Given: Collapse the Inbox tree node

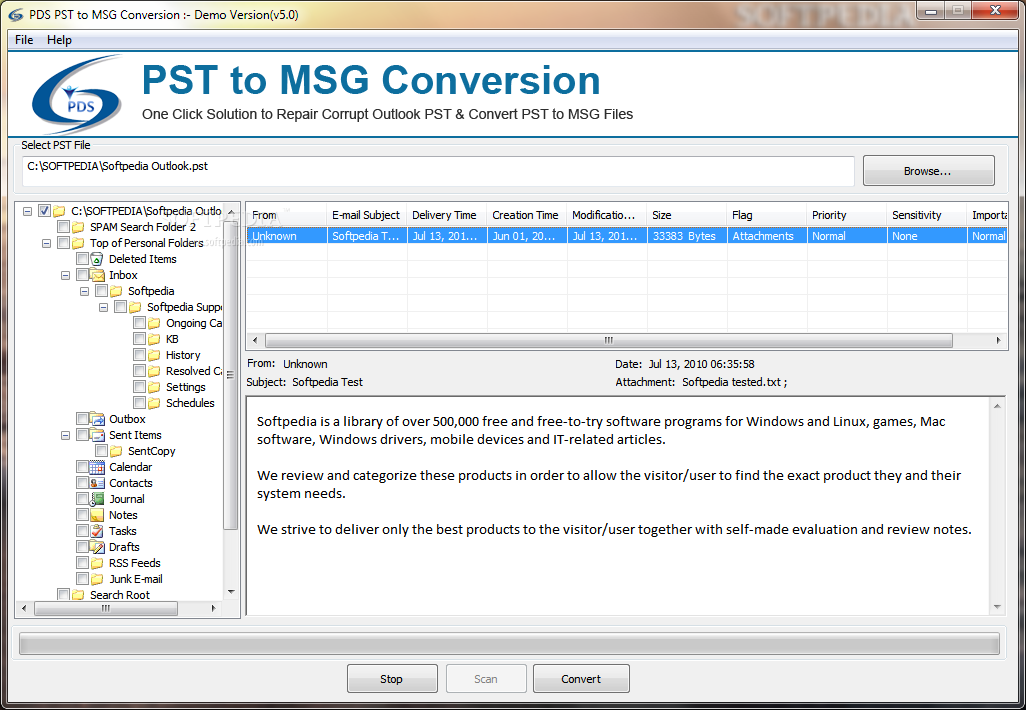Looking at the screenshot, I should [x=65, y=275].
